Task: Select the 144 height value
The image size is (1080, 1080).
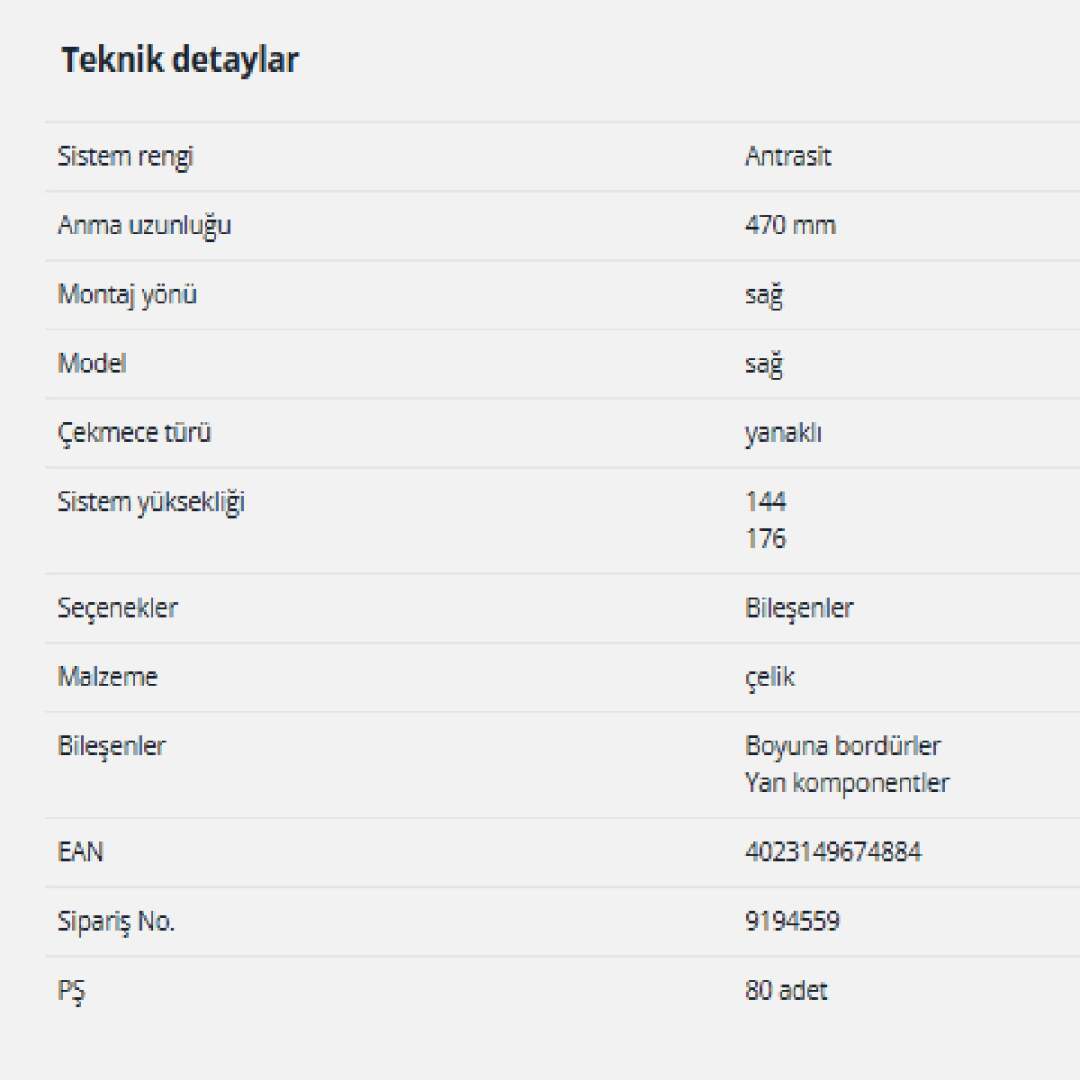Action: coord(766,501)
